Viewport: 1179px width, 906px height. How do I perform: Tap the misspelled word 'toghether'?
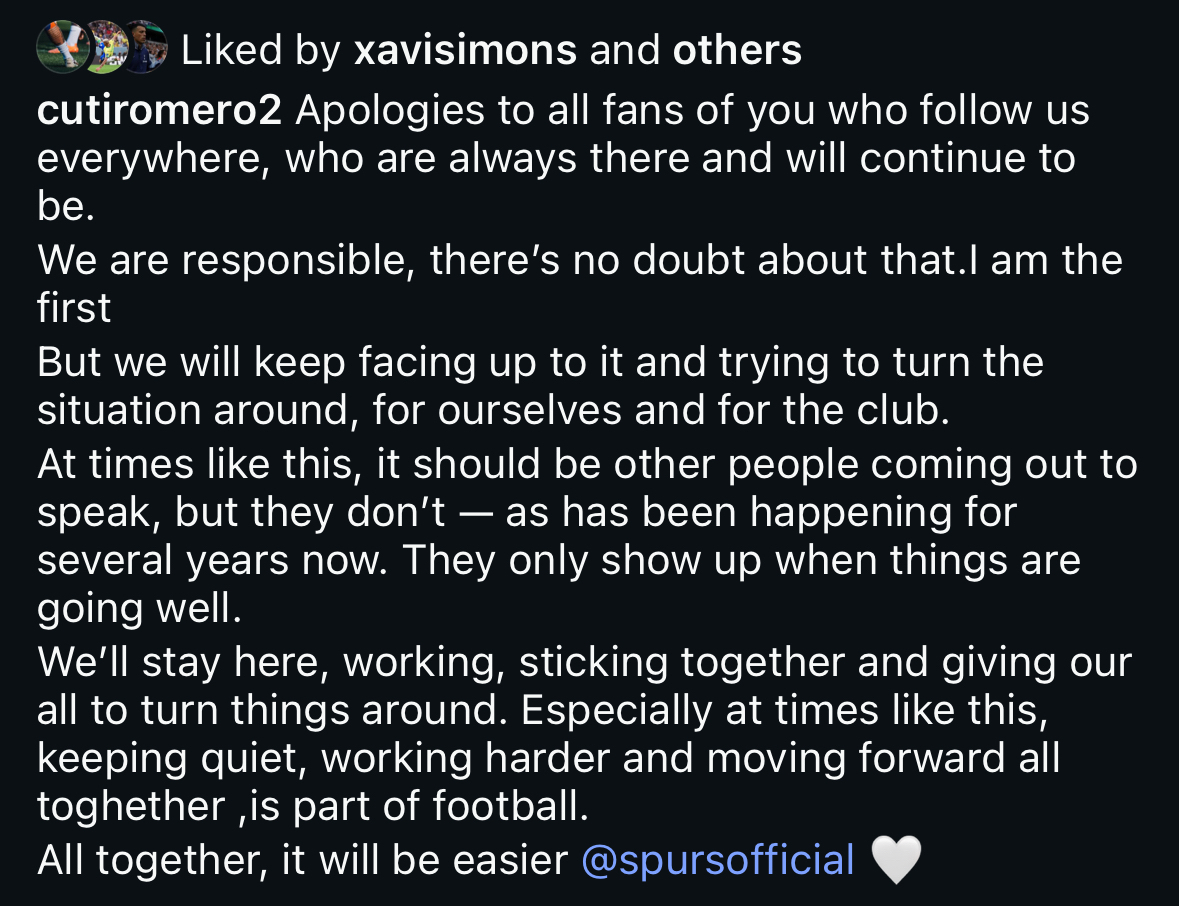pyautogui.click(x=131, y=808)
